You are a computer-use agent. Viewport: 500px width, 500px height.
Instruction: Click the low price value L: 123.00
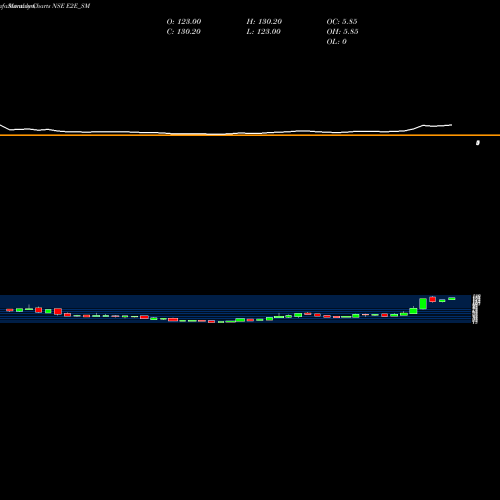tap(263, 32)
